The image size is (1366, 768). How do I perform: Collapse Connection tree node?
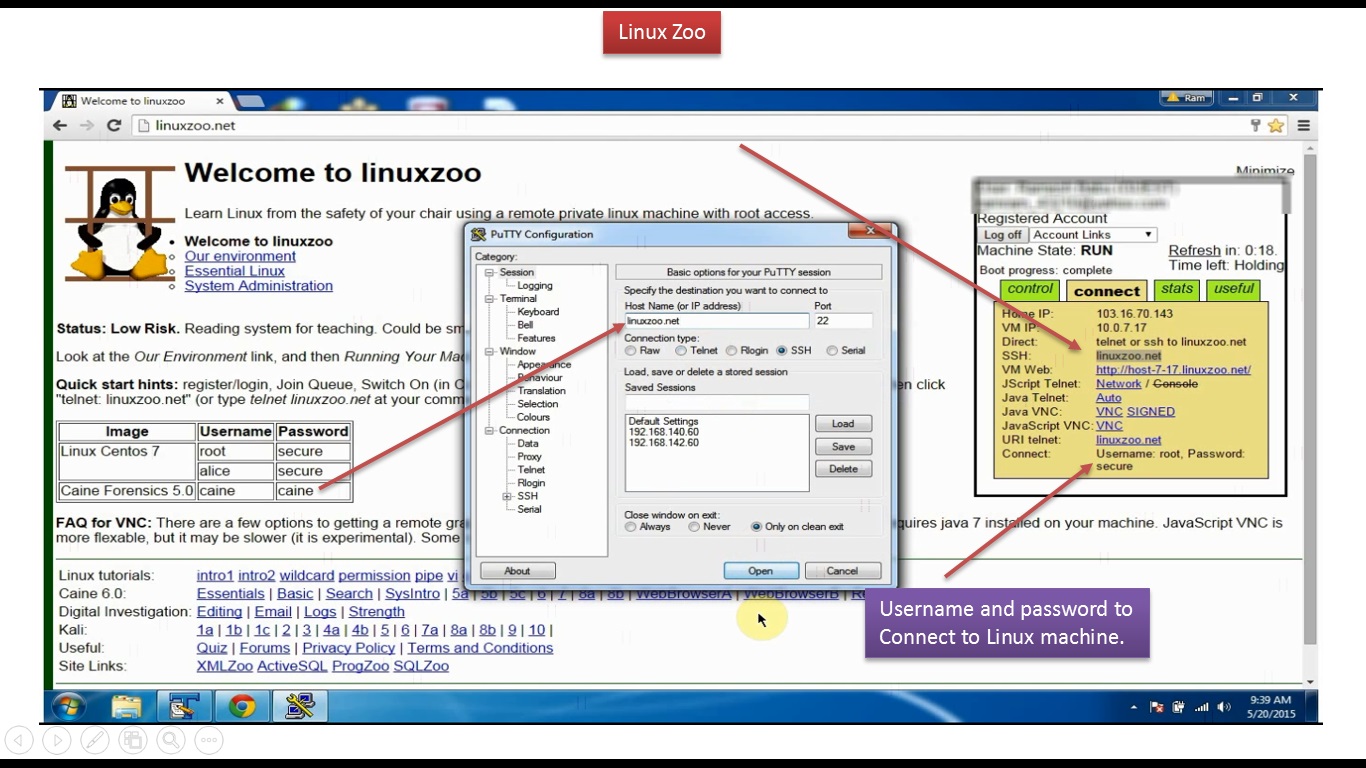[490, 430]
